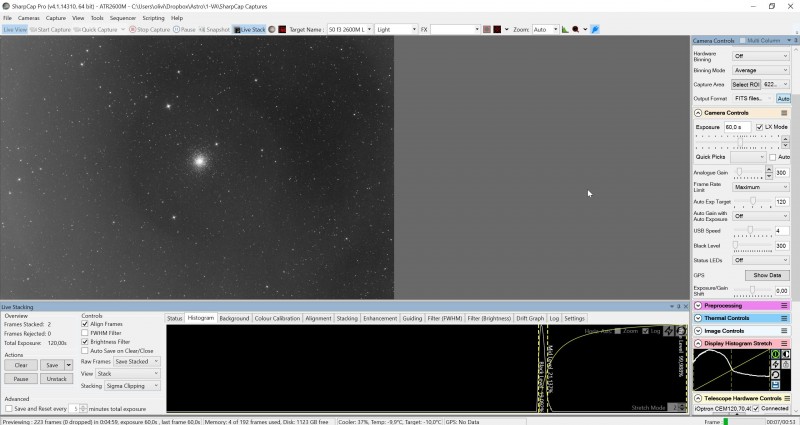800x425 pixels.
Task: Toggle the telescope Connected checkbox
Action: pyautogui.click(x=756, y=409)
